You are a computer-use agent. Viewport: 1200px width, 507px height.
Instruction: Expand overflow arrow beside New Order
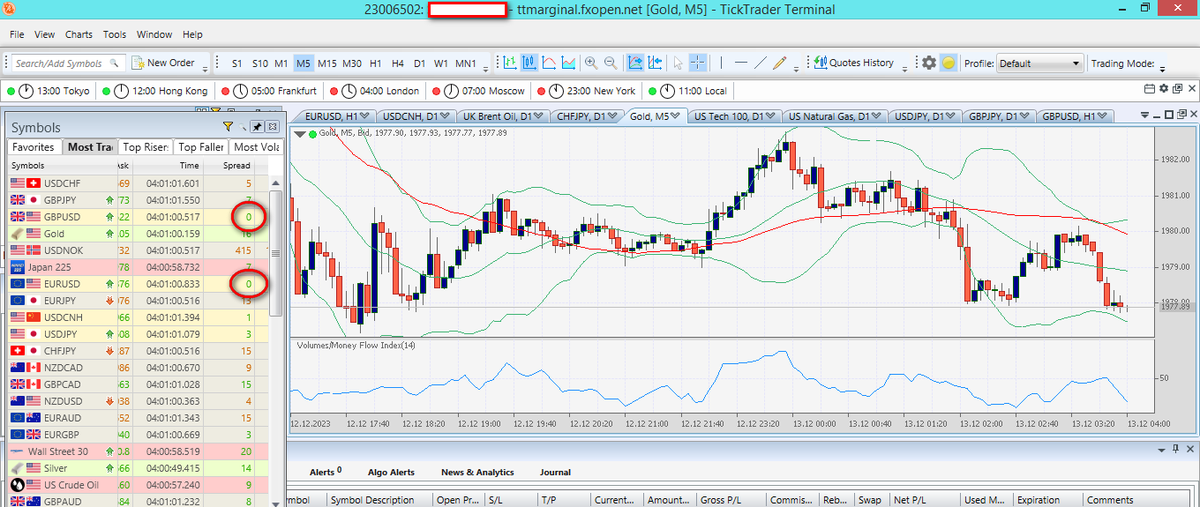pyautogui.click(x=206, y=68)
